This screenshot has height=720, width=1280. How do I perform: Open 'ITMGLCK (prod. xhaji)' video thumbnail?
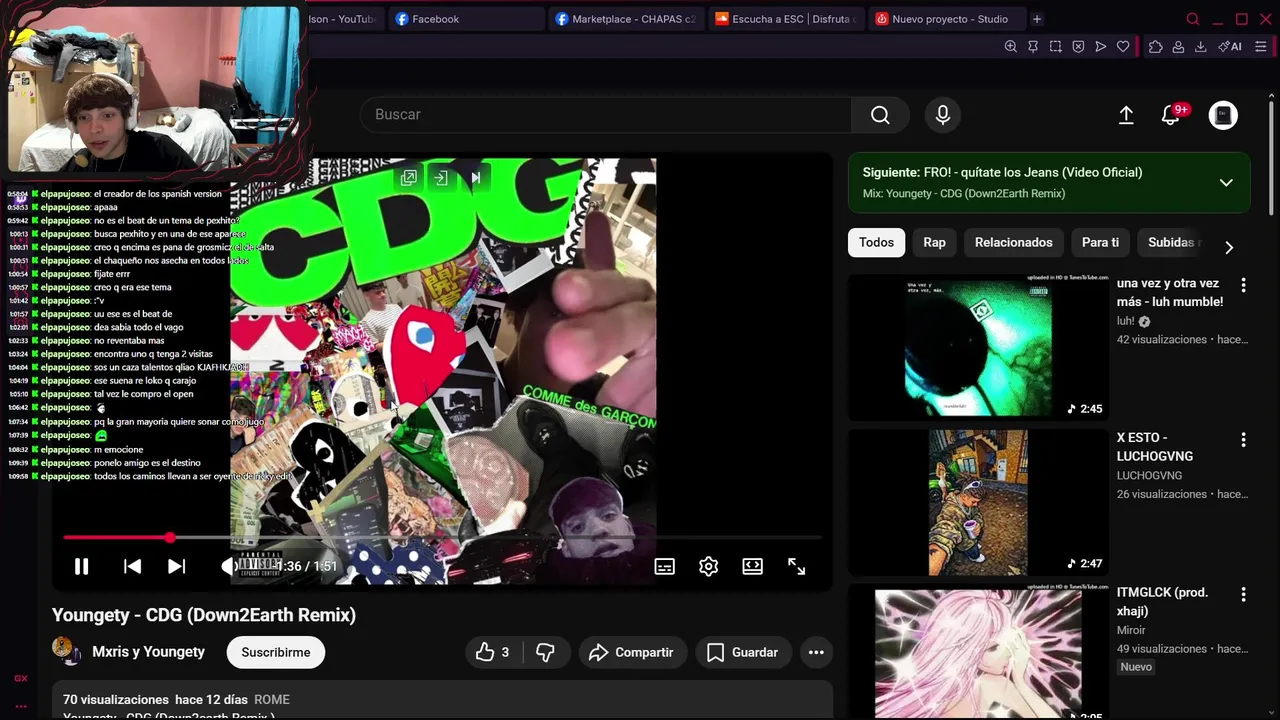(x=978, y=652)
